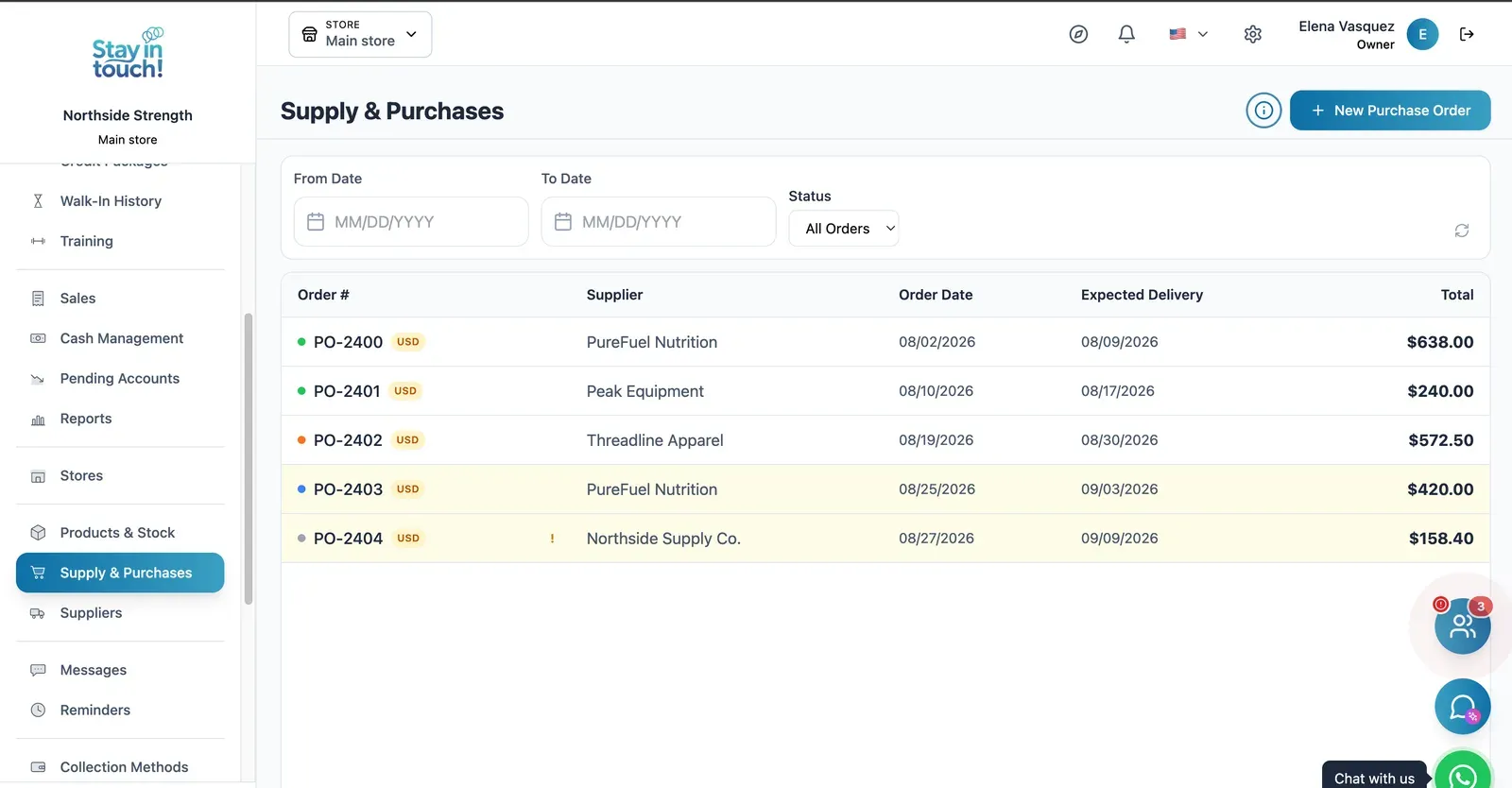Screen dimensions: 1512x788
Task: Click the warning exclamation on PO-2404
Action: pyautogui.click(x=552, y=539)
